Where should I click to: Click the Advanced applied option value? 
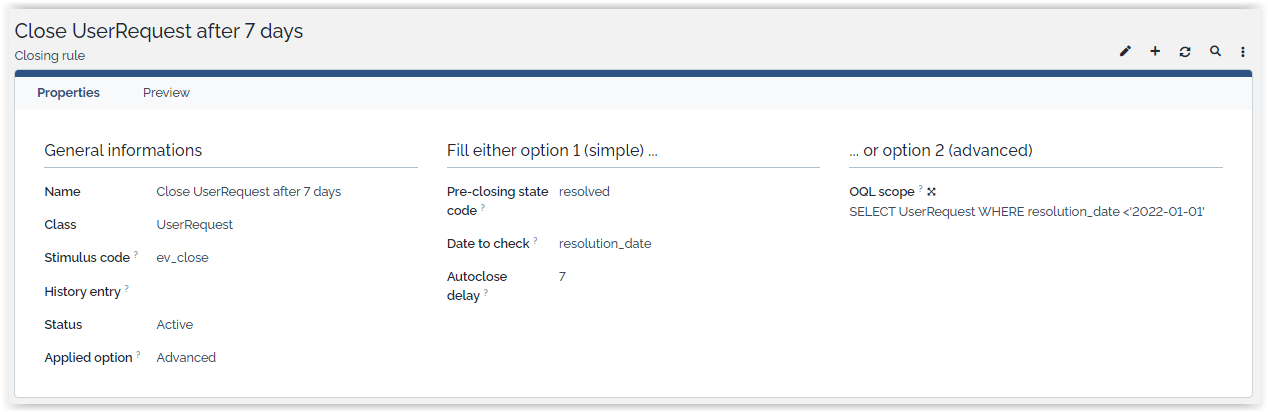tap(186, 358)
